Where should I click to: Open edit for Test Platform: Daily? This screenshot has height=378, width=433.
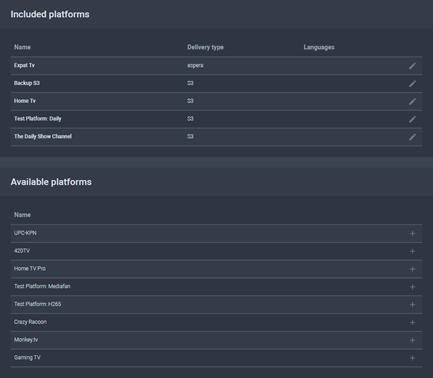pyautogui.click(x=412, y=119)
